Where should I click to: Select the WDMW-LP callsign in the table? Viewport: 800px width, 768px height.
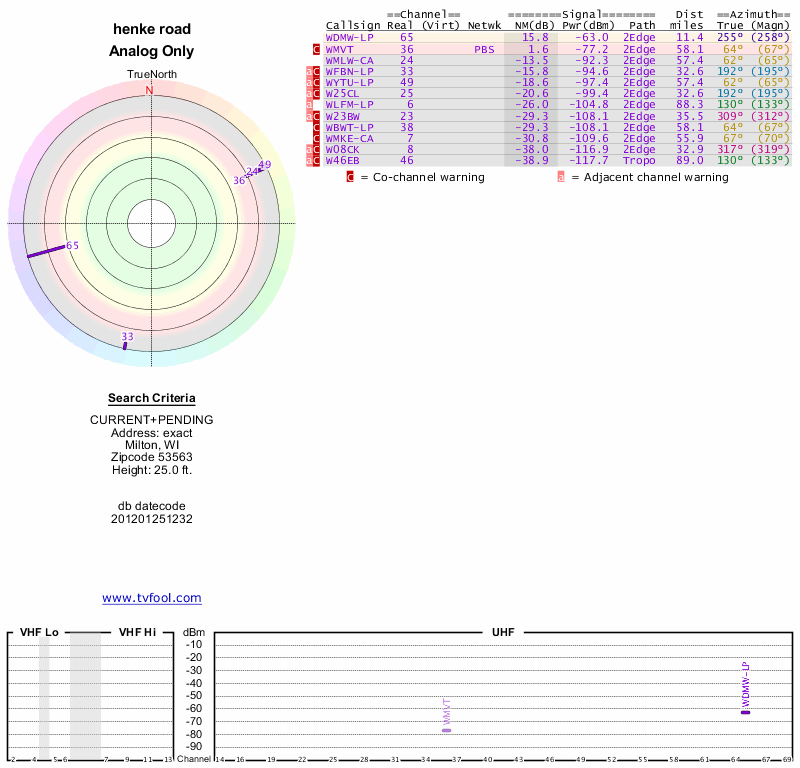[349, 37]
